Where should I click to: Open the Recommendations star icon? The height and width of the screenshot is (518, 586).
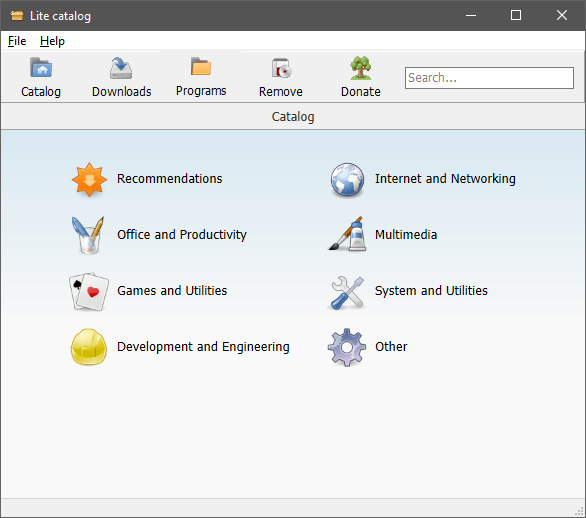[89, 179]
